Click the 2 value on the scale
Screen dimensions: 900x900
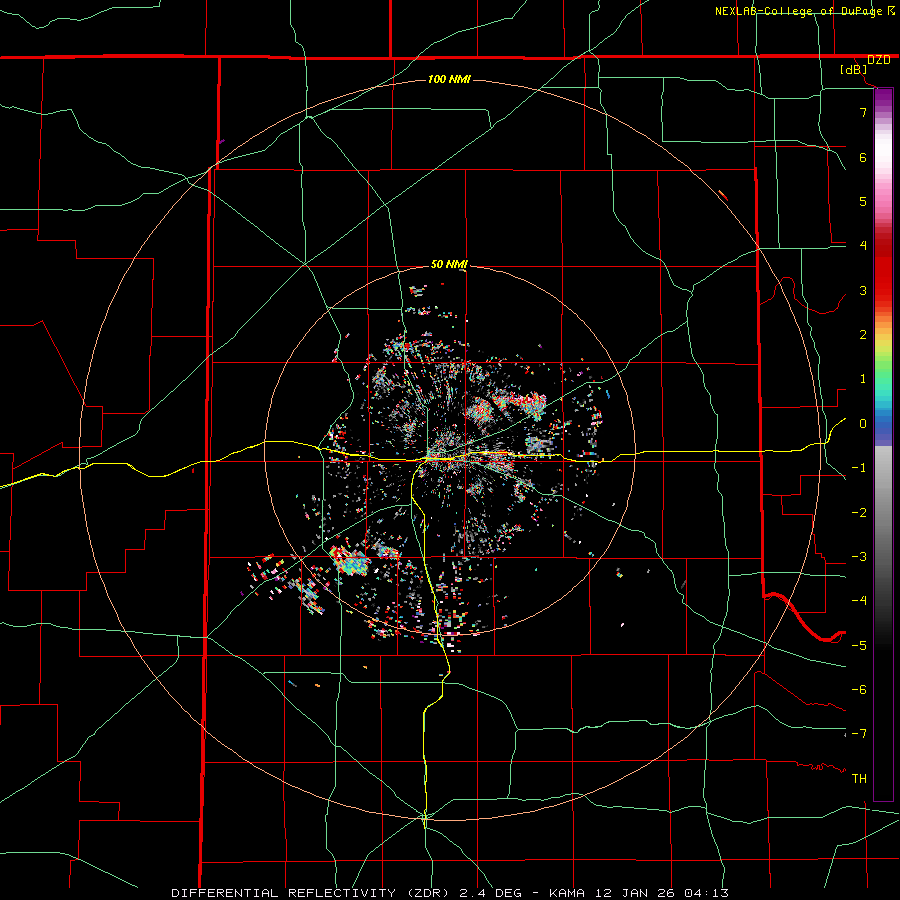point(863,335)
